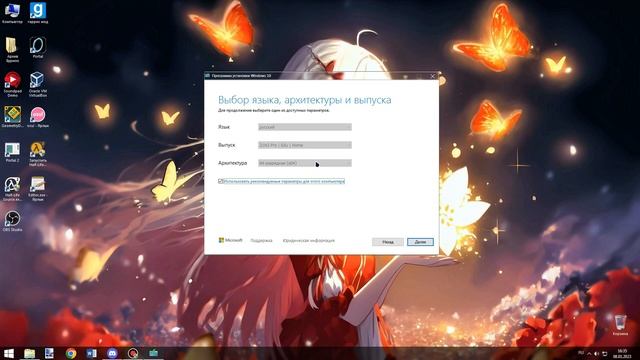Click the input language indicator in the tray

point(581,353)
